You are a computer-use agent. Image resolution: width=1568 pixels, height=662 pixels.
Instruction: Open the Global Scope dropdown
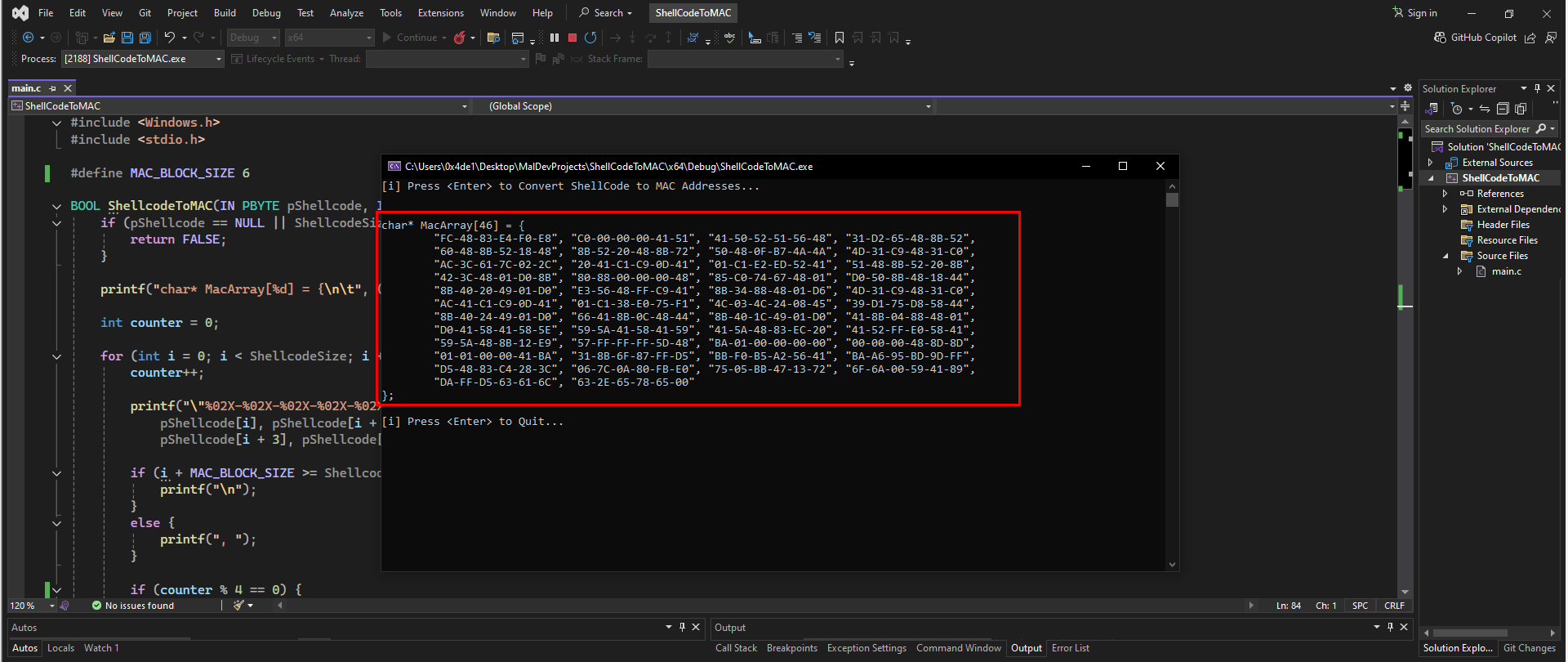click(704, 106)
